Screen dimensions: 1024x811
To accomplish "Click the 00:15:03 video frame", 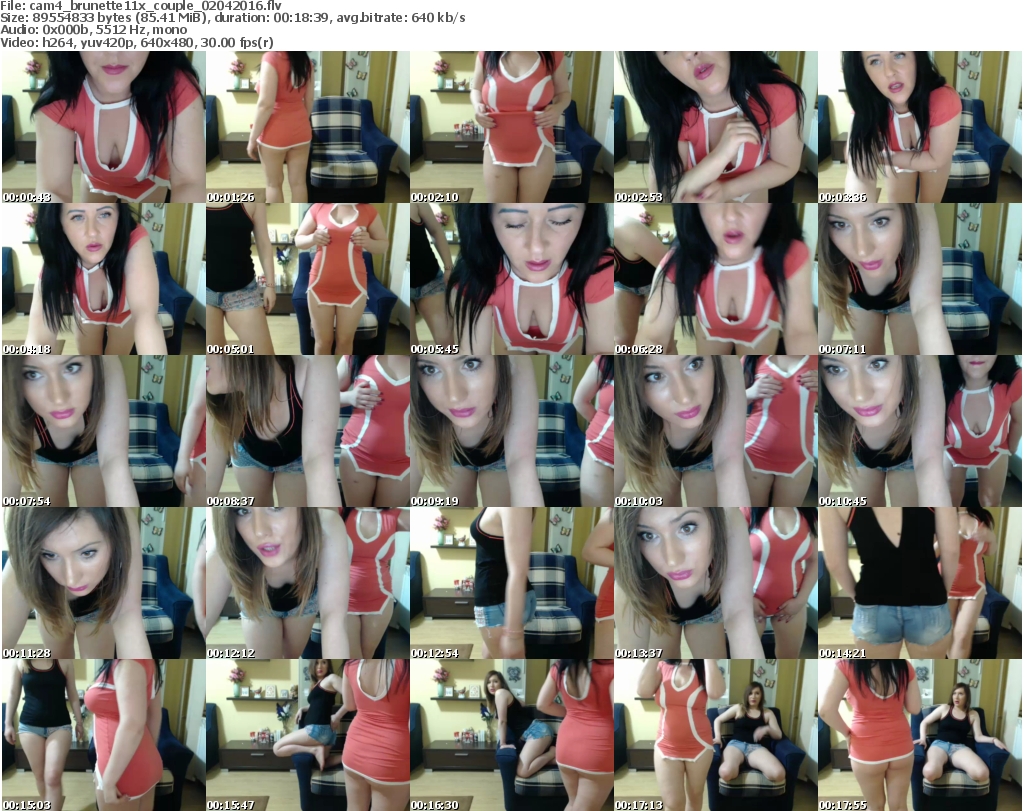I will pyautogui.click(x=103, y=735).
